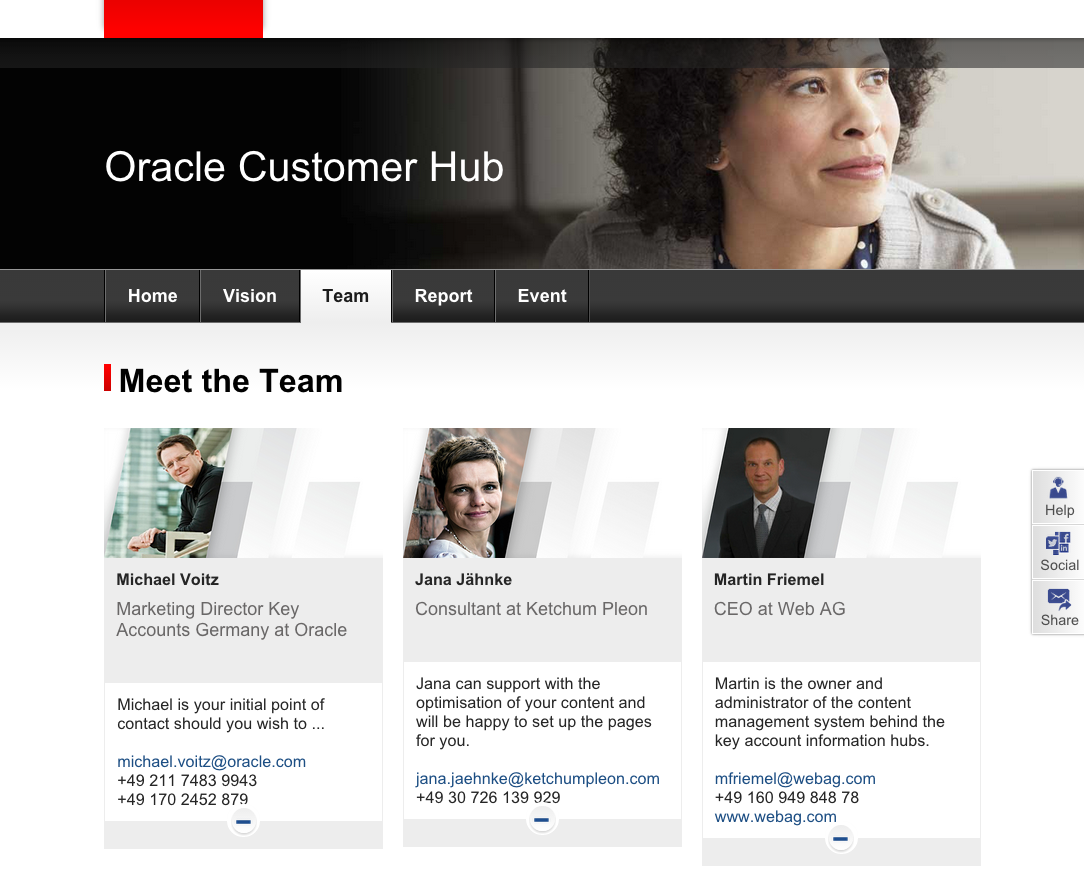Click 'Jana can support with the' description
Viewport: 1084px width, 886px height.
point(533,712)
